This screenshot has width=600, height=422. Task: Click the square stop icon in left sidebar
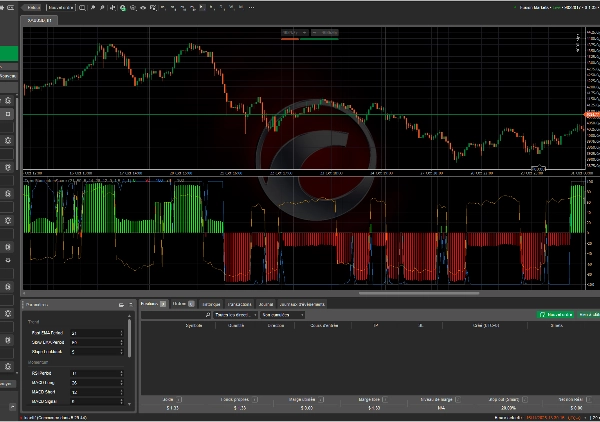pos(7,114)
